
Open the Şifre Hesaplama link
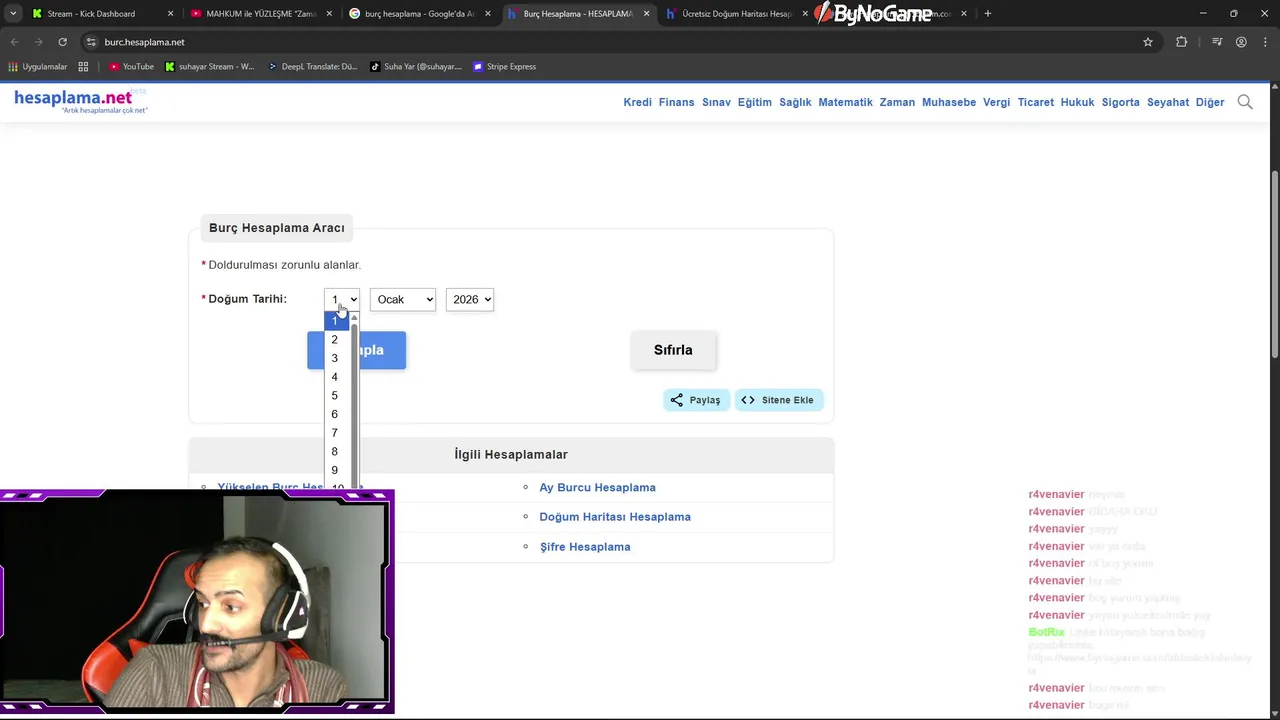coord(585,547)
